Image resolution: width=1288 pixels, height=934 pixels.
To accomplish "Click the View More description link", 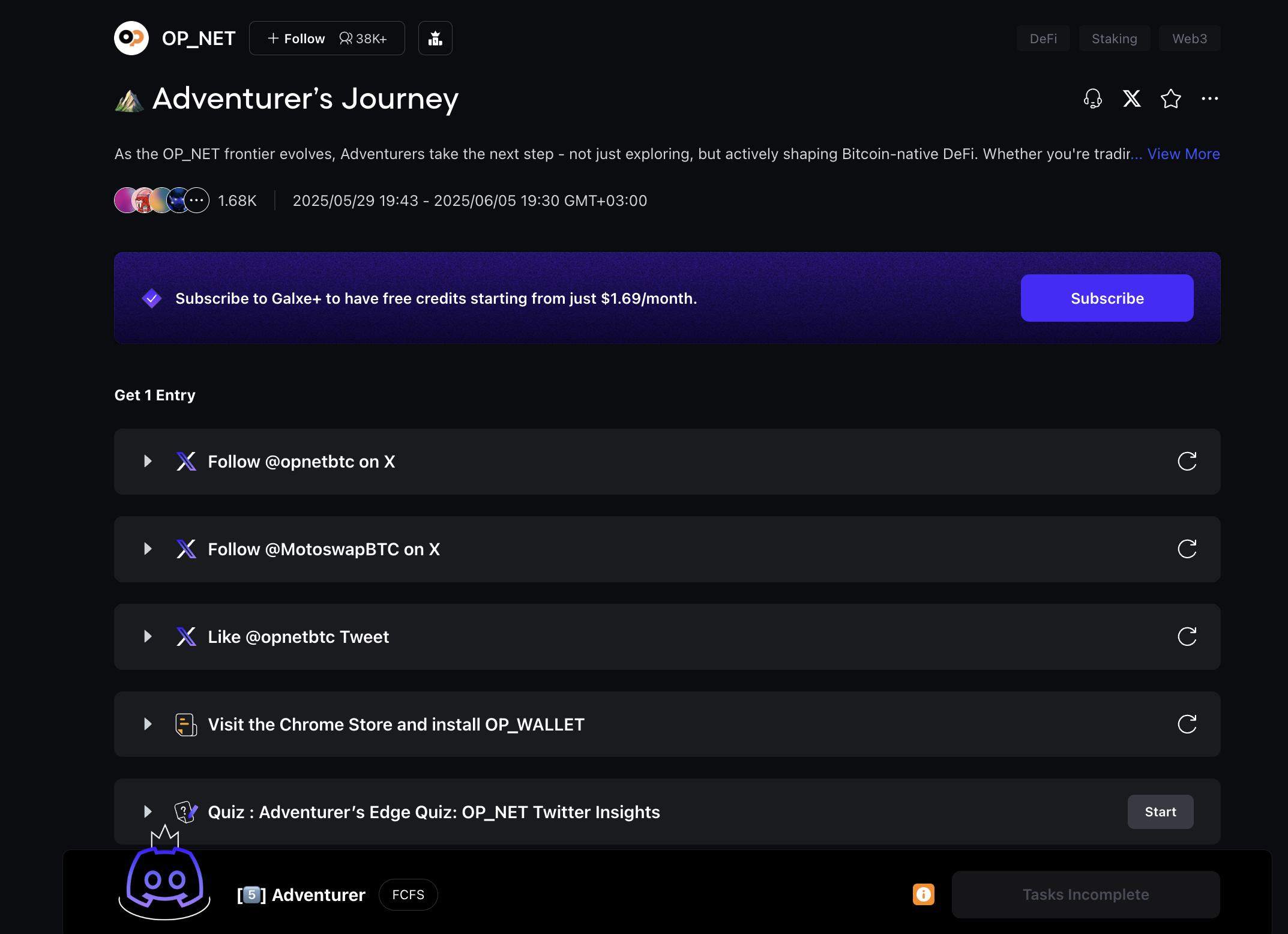I will [1183, 154].
